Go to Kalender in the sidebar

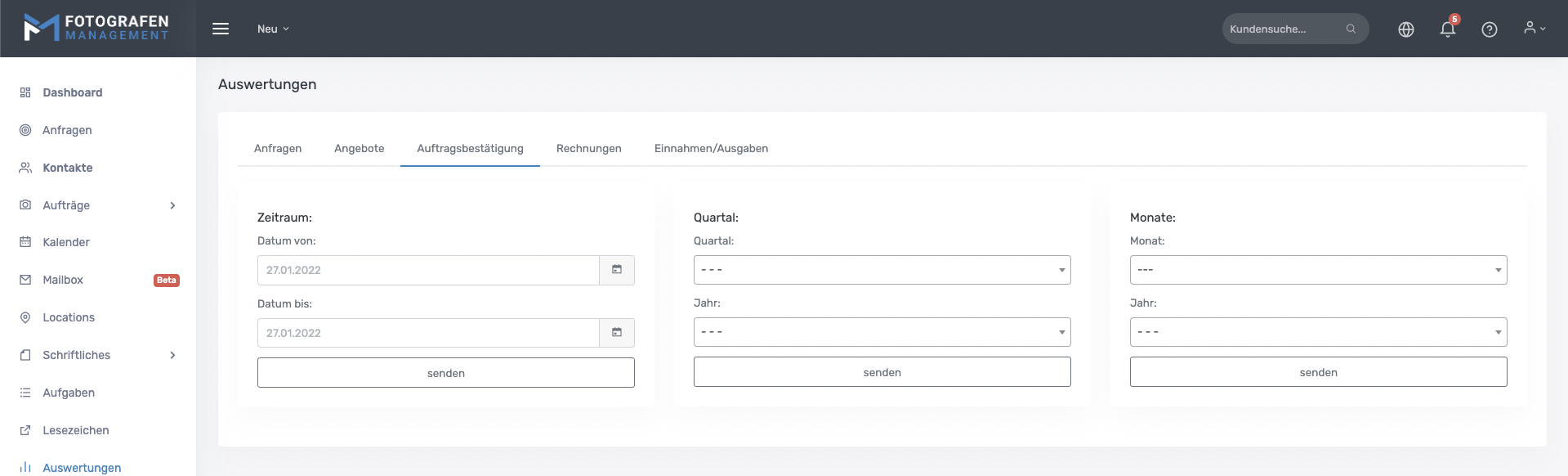66,242
